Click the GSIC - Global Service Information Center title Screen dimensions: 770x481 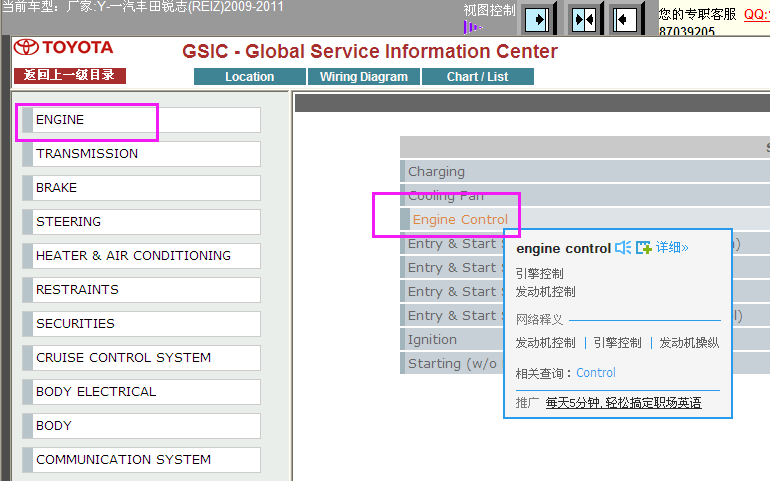tap(370, 52)
